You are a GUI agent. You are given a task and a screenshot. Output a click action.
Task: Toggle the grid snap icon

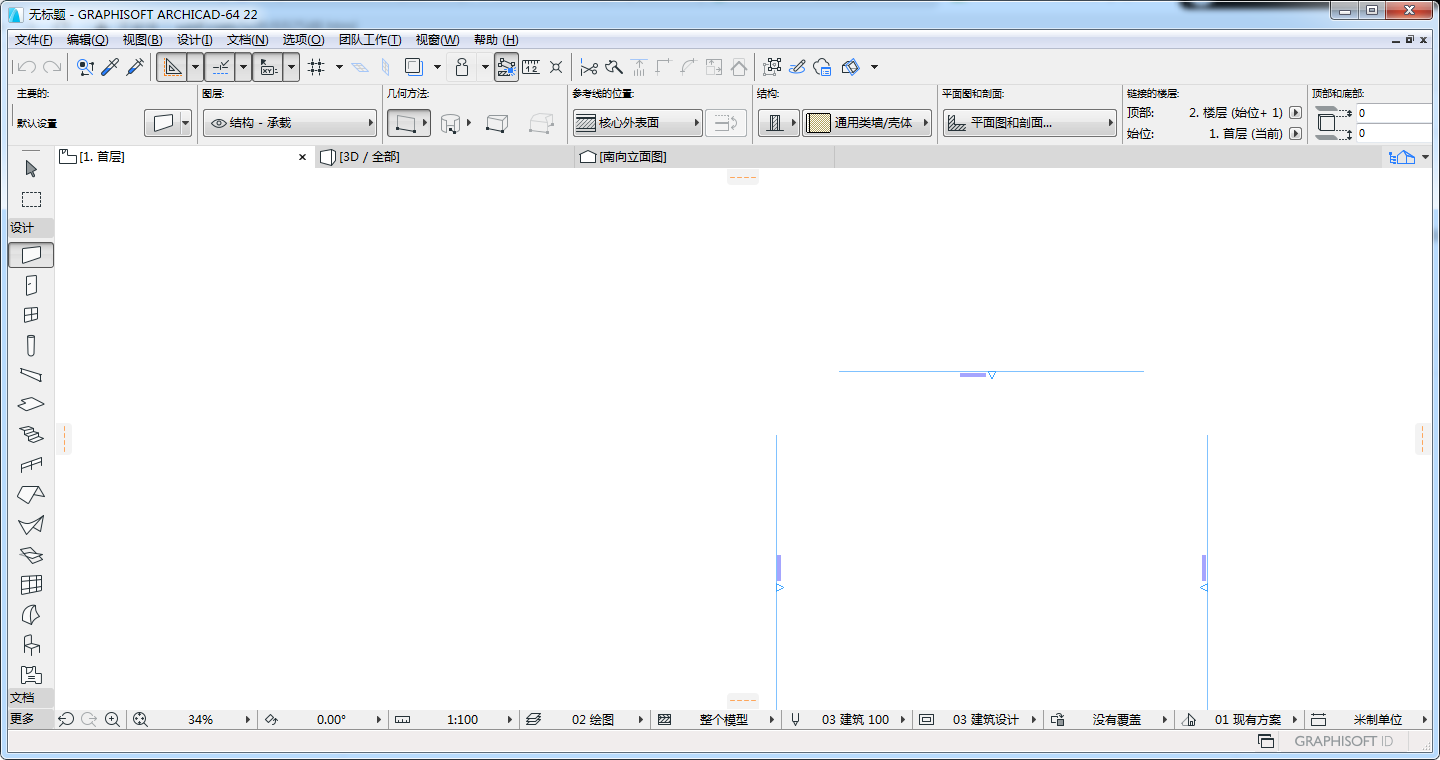point(316,67)
